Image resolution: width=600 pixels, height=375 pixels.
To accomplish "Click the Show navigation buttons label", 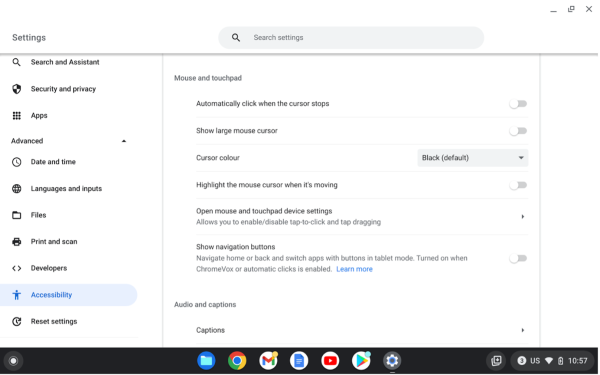I will click(x=236, y=247).
